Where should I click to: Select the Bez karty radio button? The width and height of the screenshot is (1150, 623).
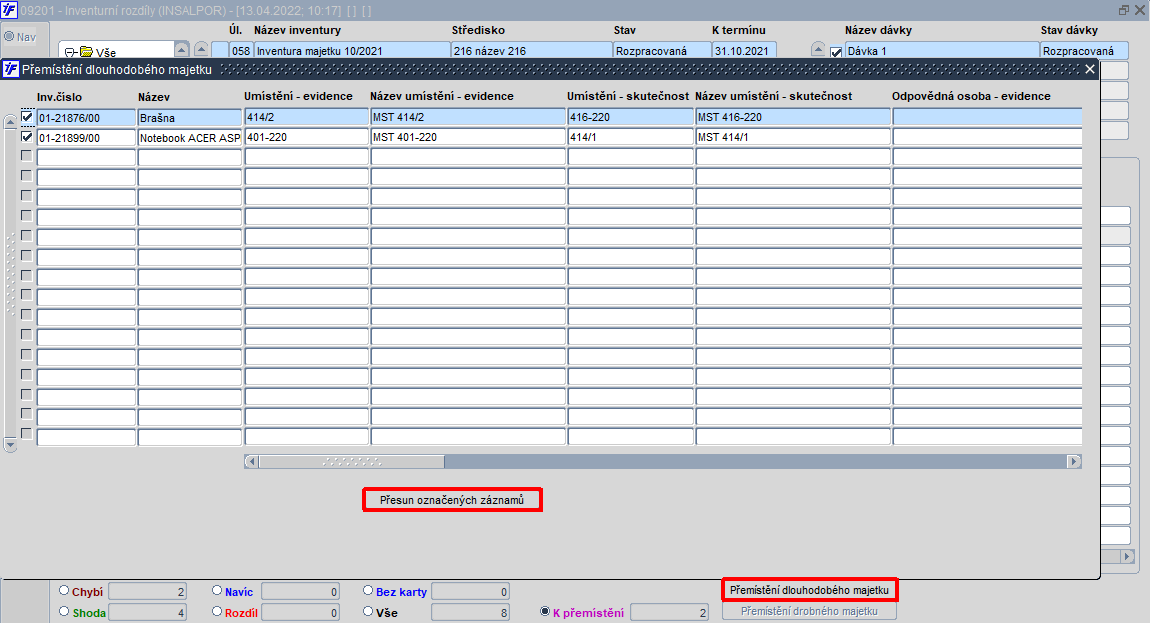pos(368,591)
